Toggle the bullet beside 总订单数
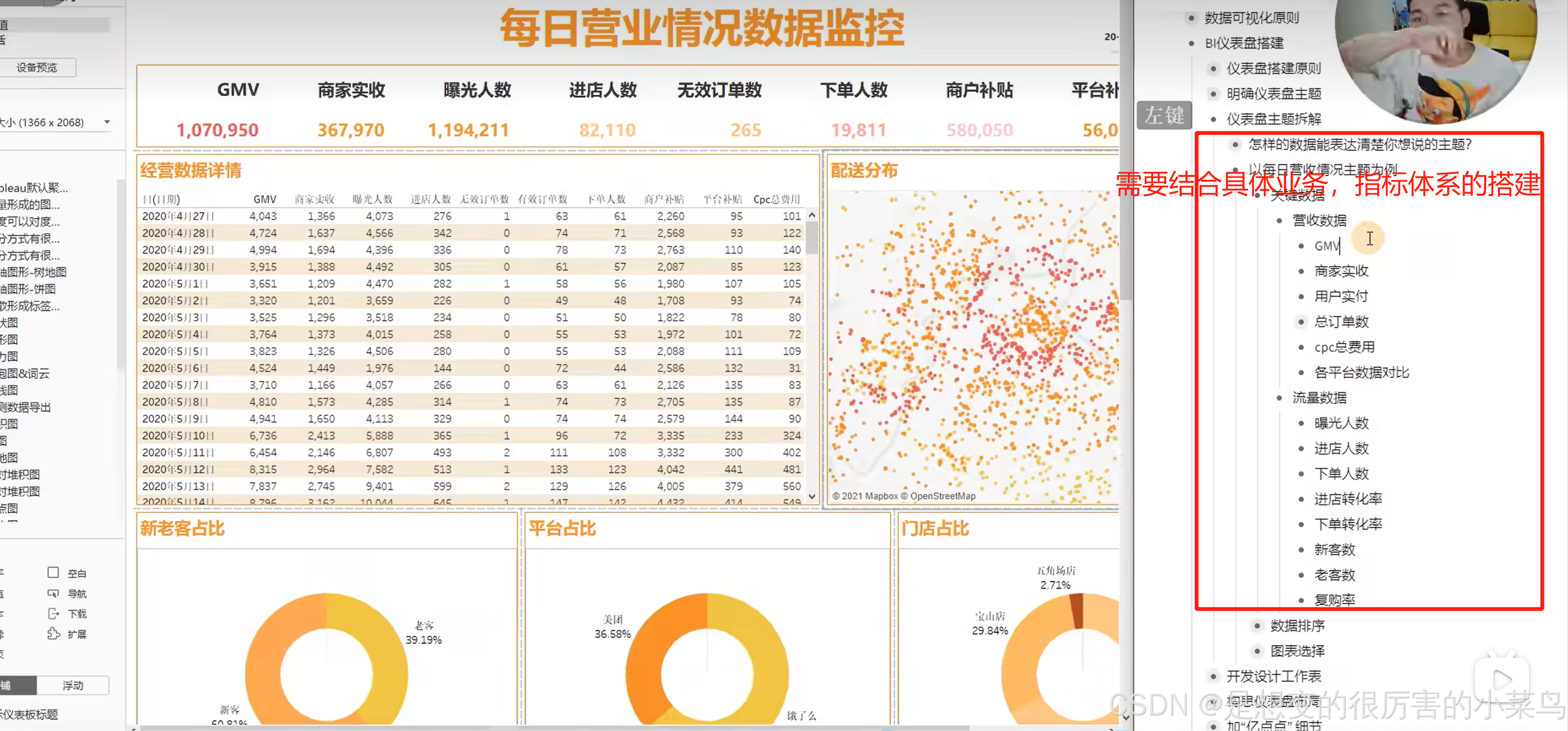Viewport: 1568px width, 731px height. click(1301, 321)
